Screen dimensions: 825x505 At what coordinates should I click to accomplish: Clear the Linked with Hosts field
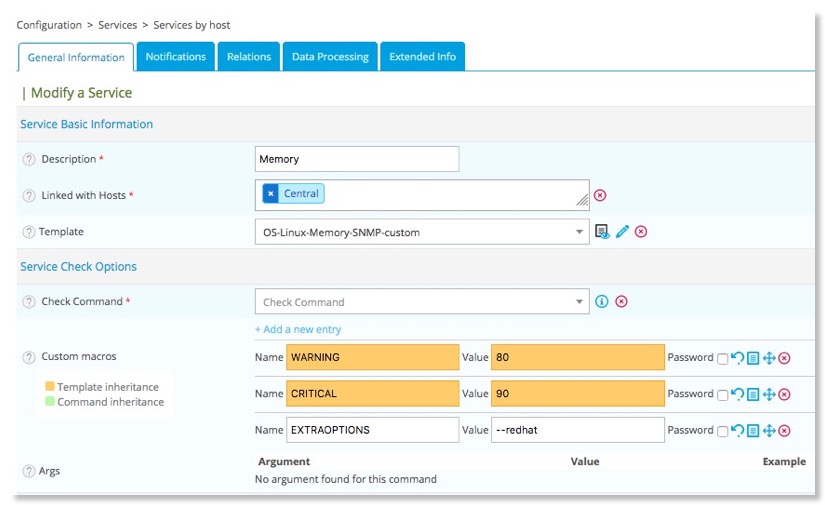pyautogui.click(x=600, y=196)
